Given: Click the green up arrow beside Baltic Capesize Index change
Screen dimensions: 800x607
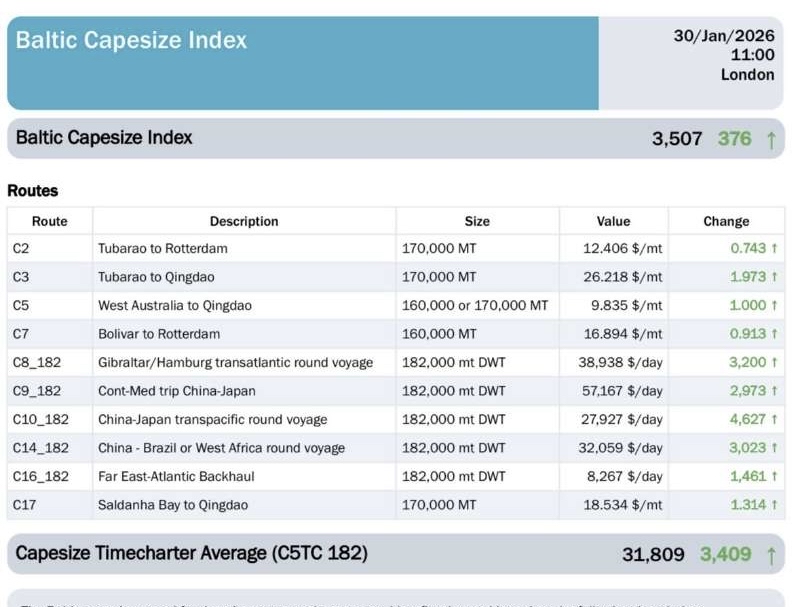Looking at the screenshot, I should point(771,140).
